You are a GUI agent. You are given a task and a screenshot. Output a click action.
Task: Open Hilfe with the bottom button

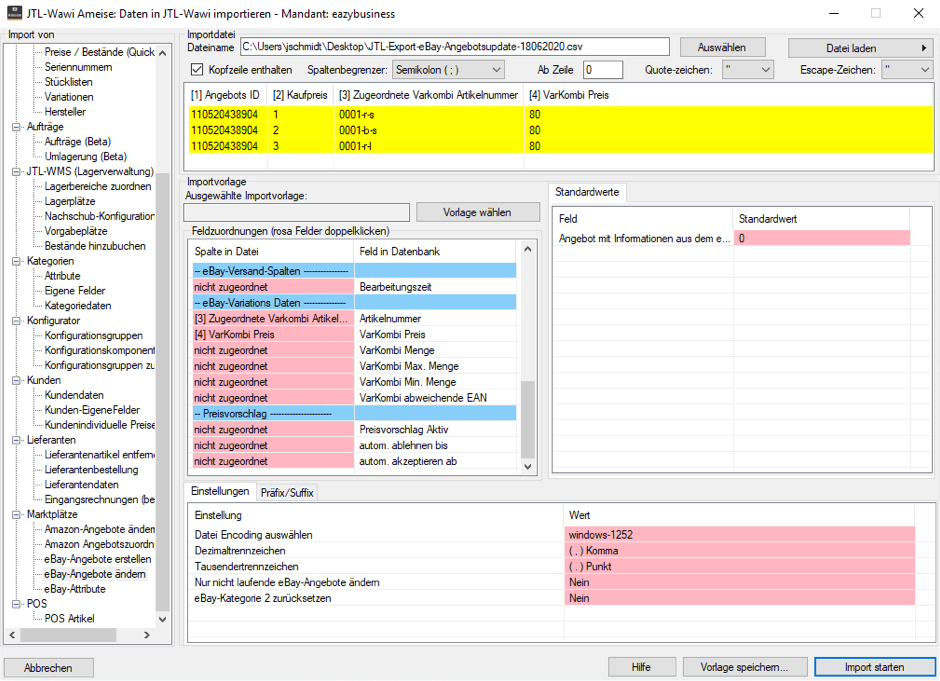point(641,667)
